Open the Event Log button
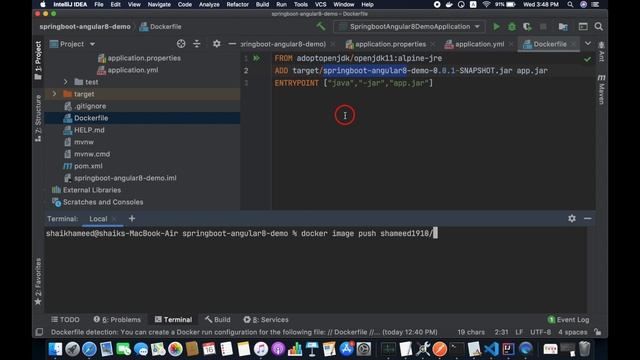Viewport: 640px width, 360px height. pos(569,320)
